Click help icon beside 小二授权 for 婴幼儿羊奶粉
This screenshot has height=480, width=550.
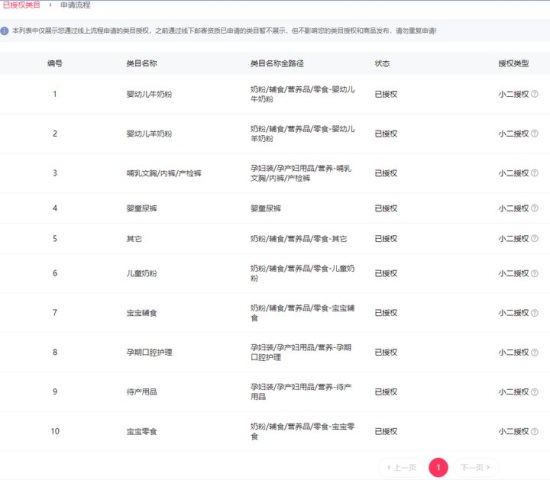pos(535,133)
